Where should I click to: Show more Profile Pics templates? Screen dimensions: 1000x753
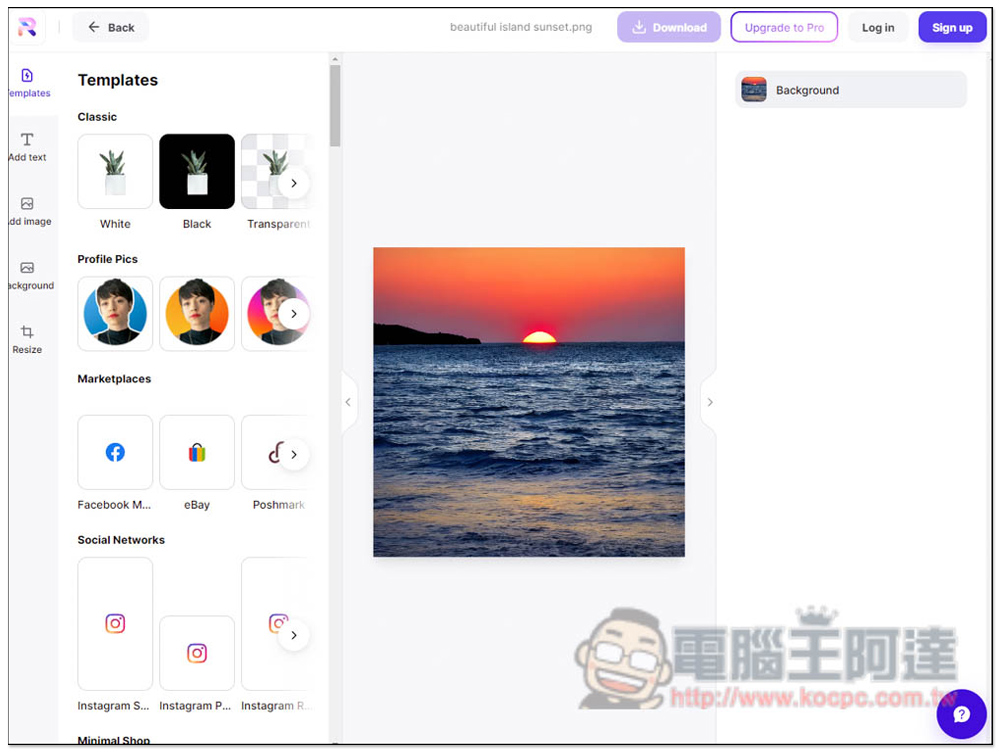(x=293, y=314)
